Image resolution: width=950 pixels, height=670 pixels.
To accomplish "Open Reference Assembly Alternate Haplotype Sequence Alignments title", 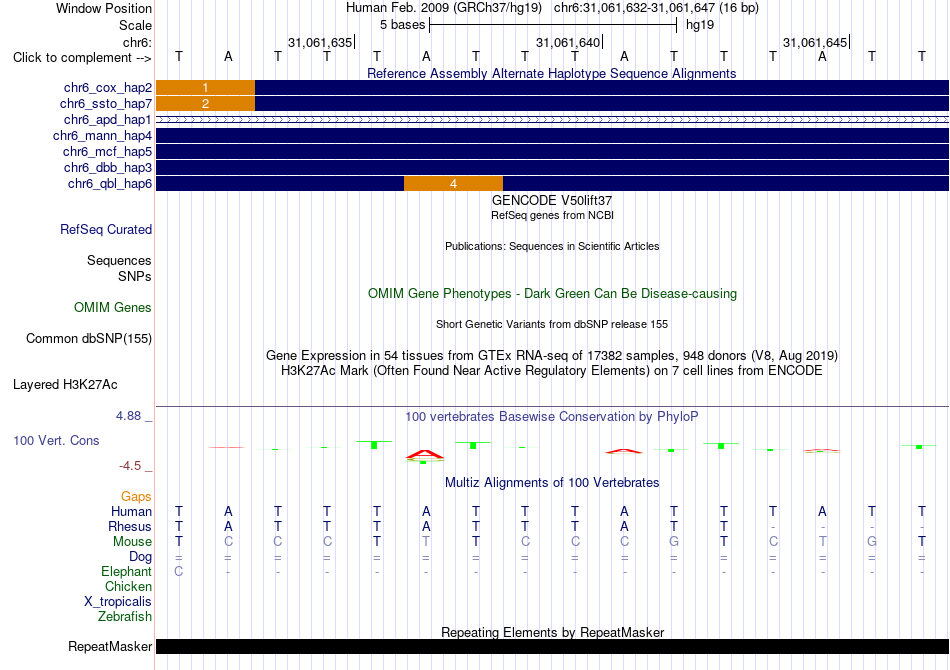I will [x=551, y=73].
